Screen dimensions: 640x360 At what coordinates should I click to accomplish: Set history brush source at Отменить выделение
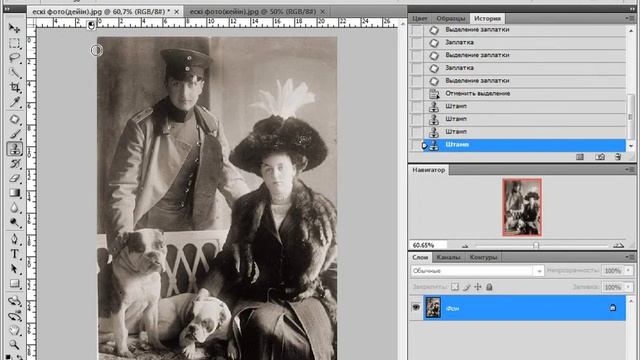[x=417, y=93]
